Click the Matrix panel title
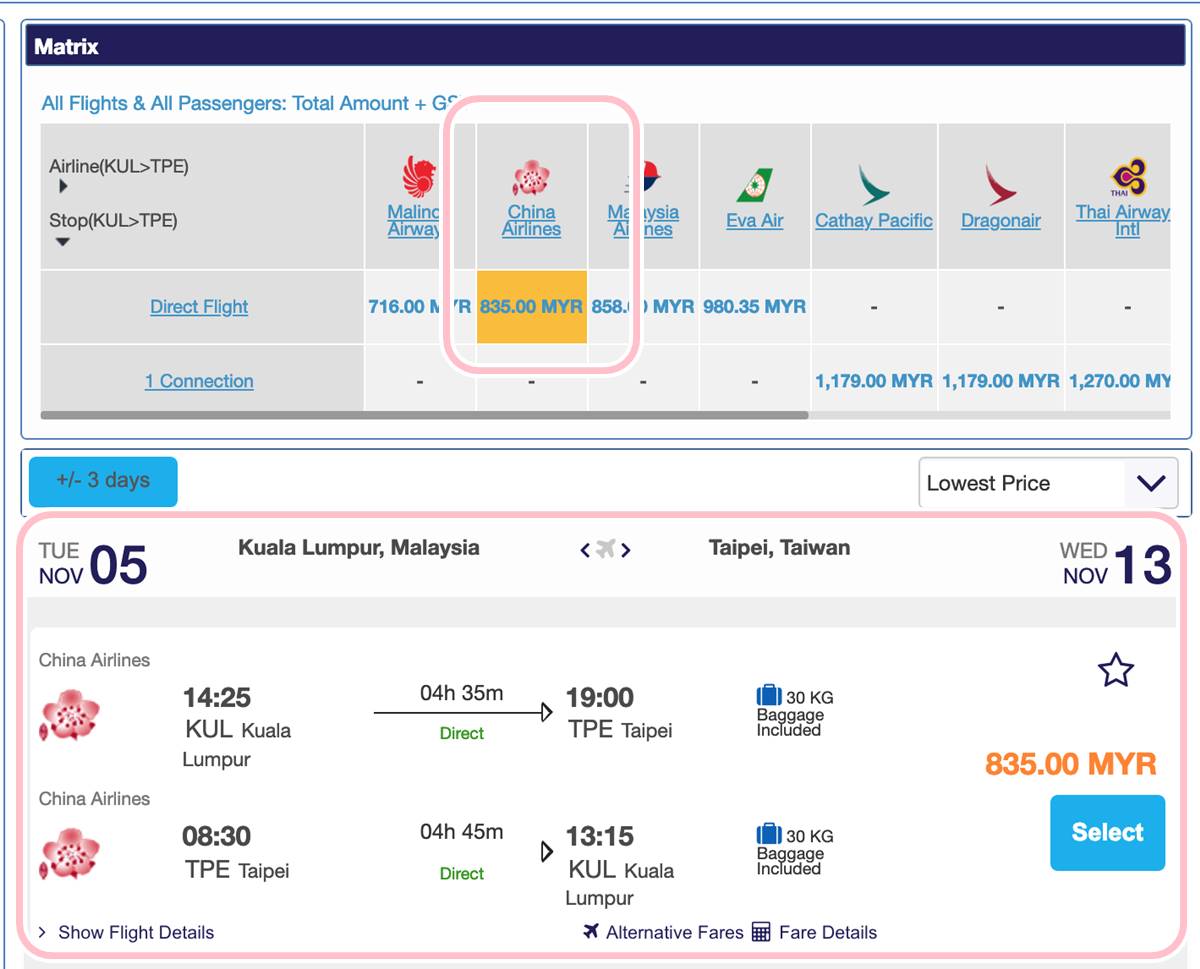The width and height of the screenshot is (1200, 969). 67,47
